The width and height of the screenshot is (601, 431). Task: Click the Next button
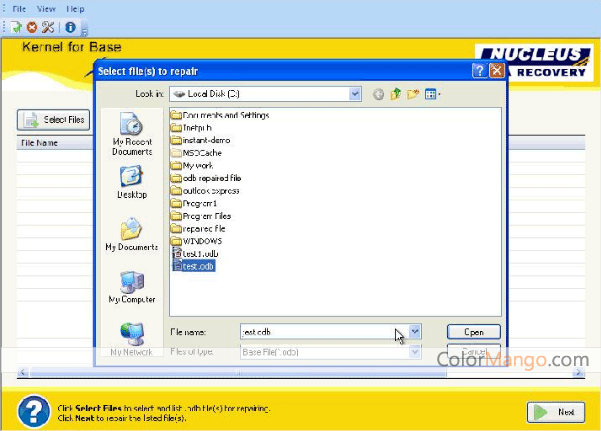pyautogui.click(x=556, y=412)
